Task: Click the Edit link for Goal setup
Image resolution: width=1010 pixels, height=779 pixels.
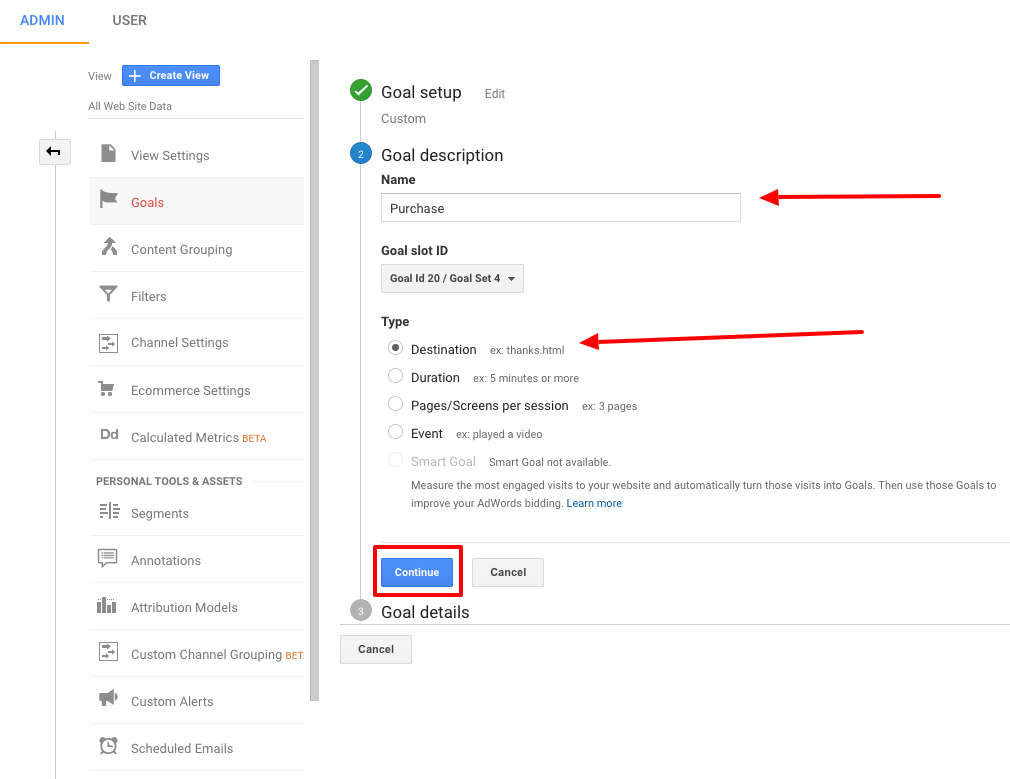Action: point(495,94)
